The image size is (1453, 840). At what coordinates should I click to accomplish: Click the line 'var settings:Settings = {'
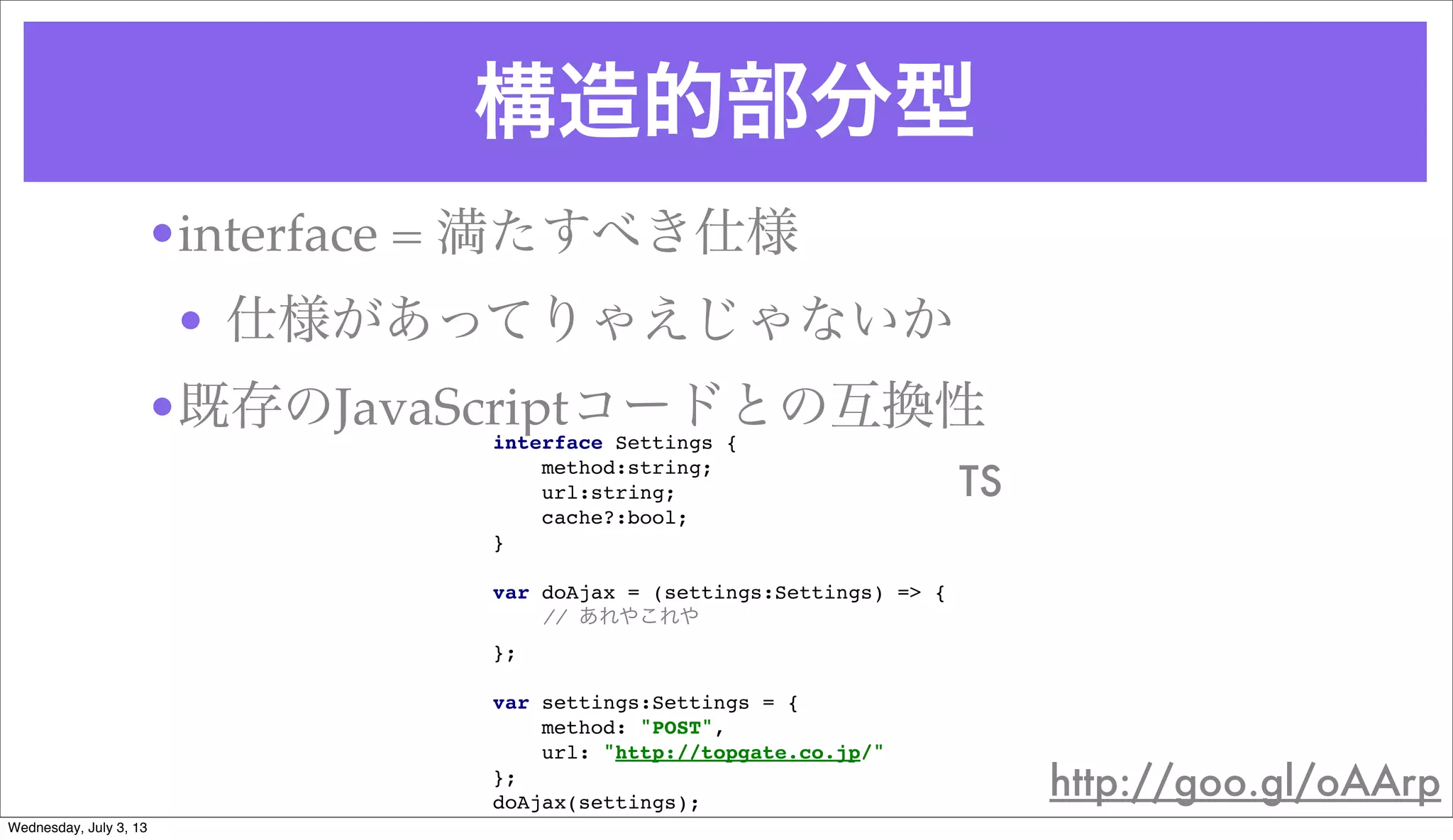[646, 703]
